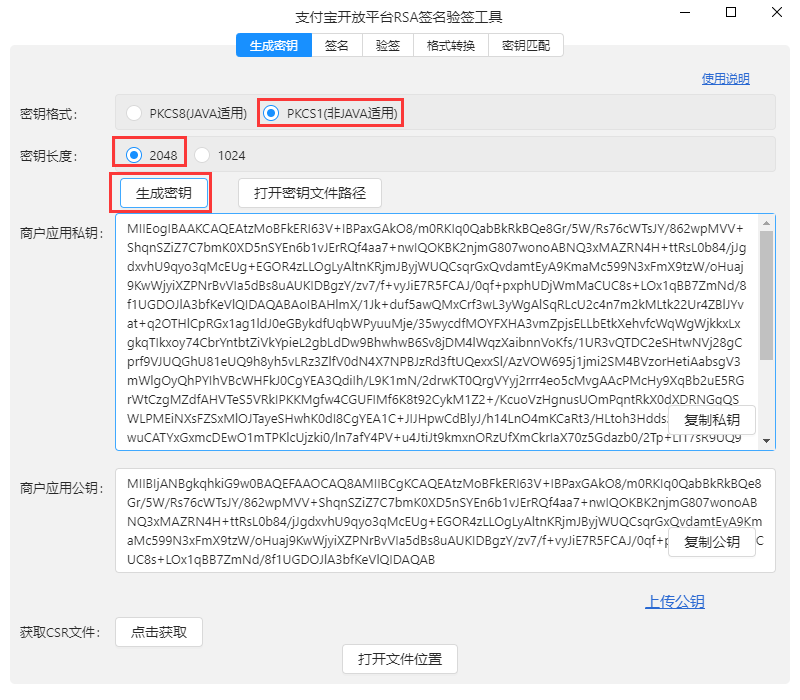Open the 签名 tab
This screenshot has height=700, width=800.
[x=337, y=45]
